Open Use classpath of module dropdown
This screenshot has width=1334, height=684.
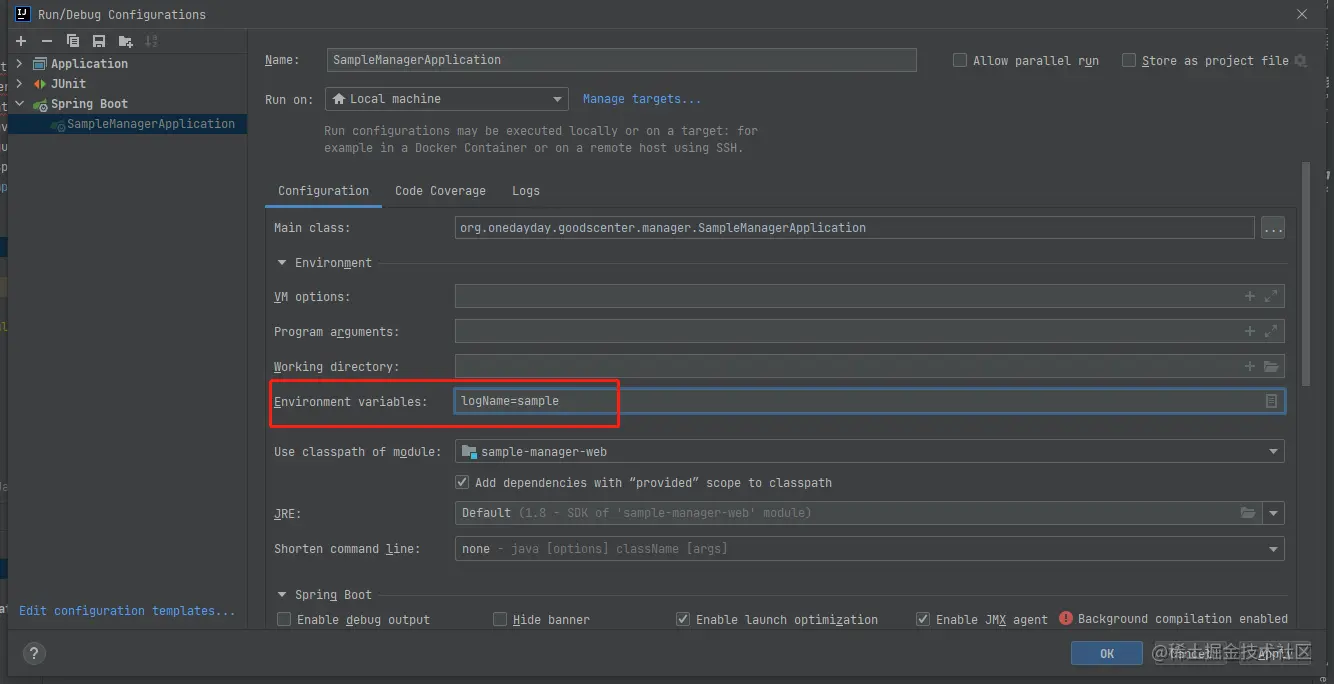[869, 452]
